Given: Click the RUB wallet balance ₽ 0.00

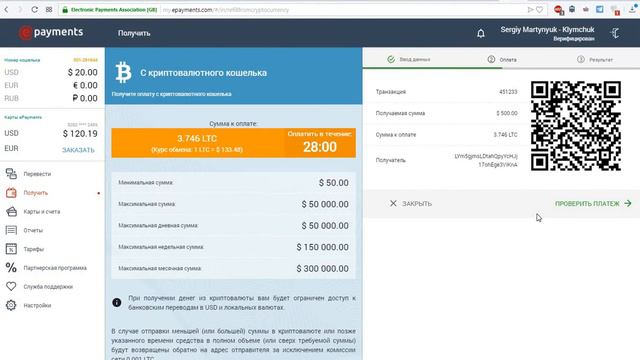Looking at the screenshot, I should [x=85, y=98].
